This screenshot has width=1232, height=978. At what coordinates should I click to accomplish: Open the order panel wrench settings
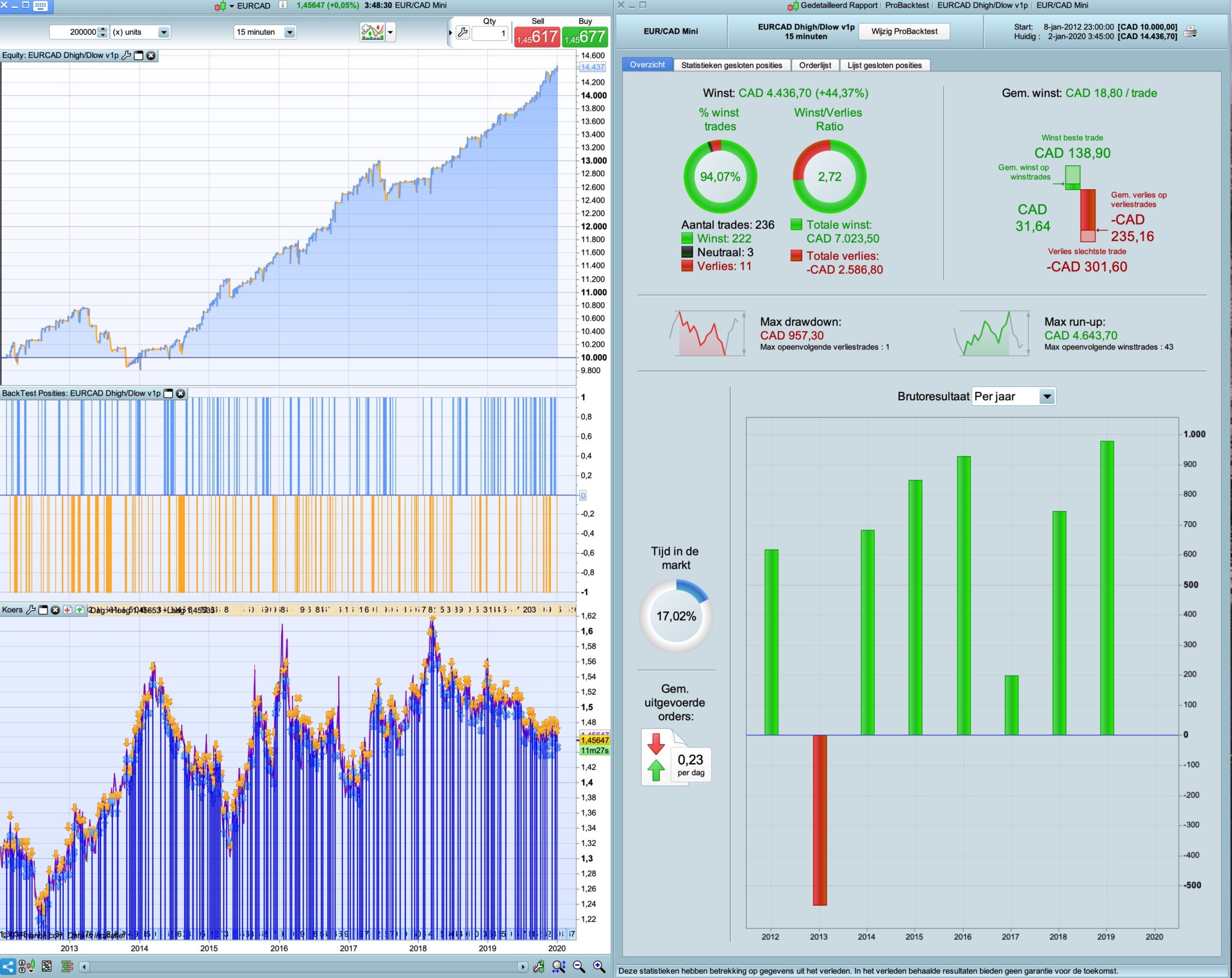463,32
